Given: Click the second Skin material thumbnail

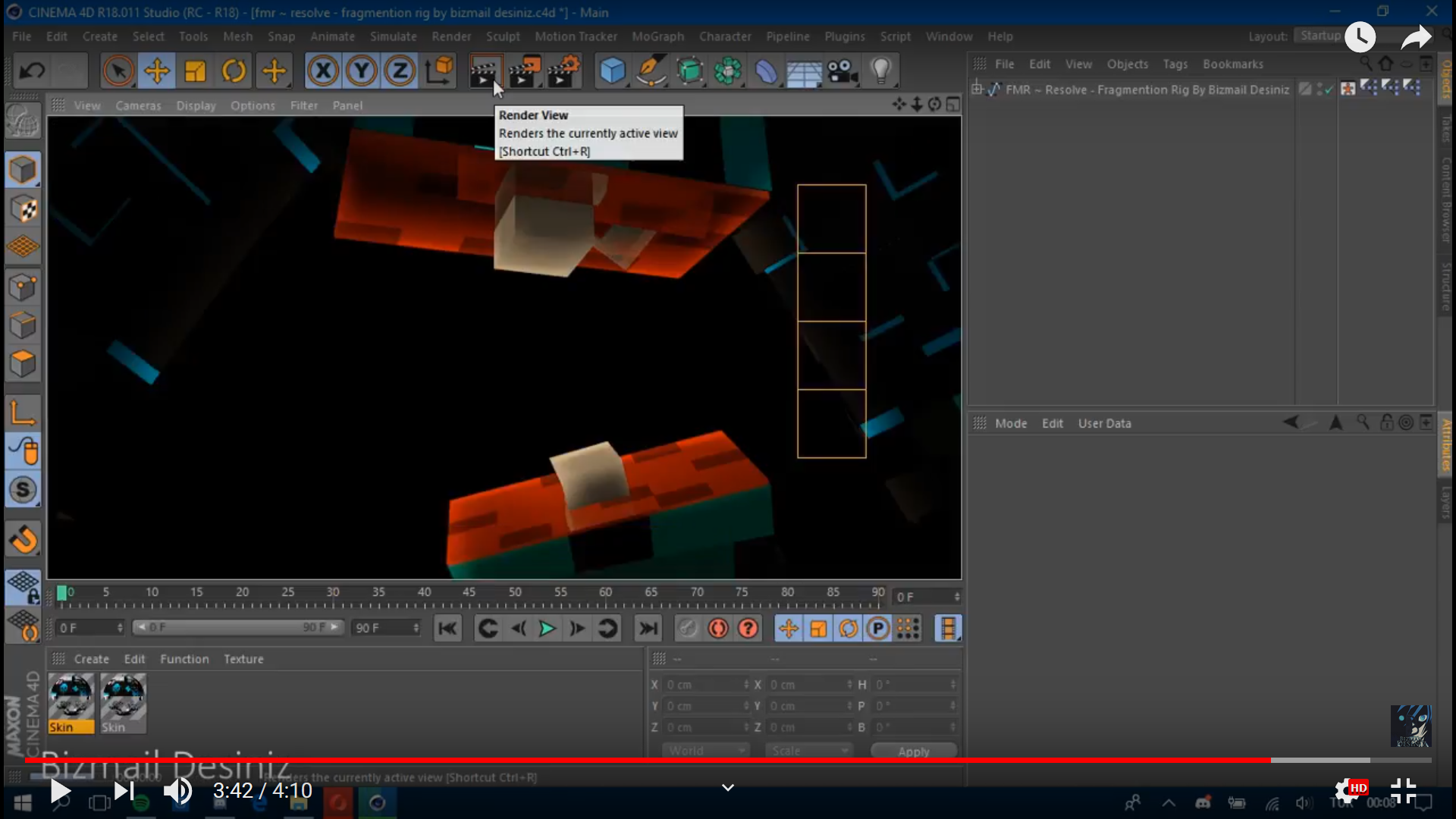Looking at the screenshot, I should (x=123, y=704).
